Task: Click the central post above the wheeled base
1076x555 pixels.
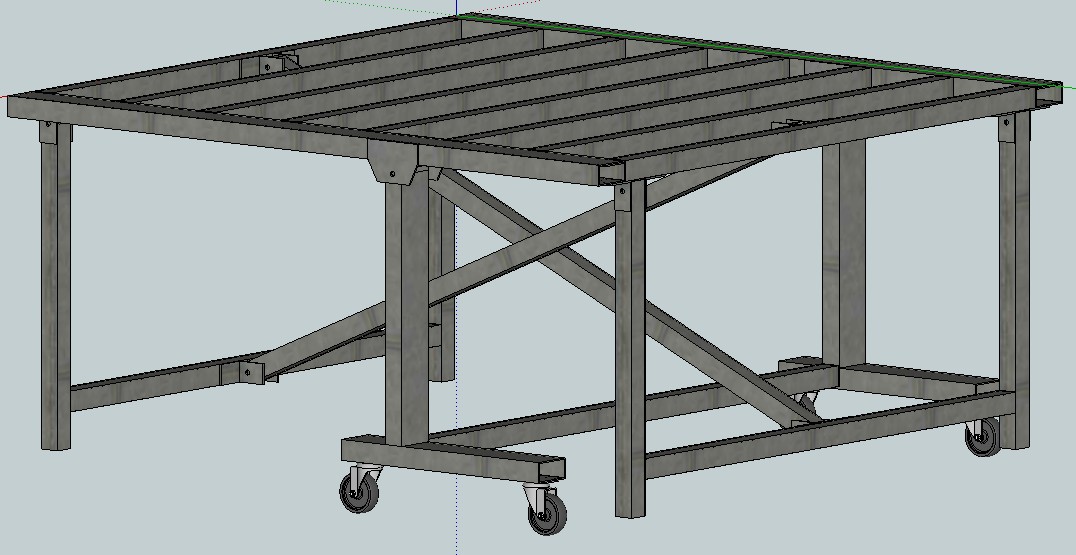Action: [407, 310]
